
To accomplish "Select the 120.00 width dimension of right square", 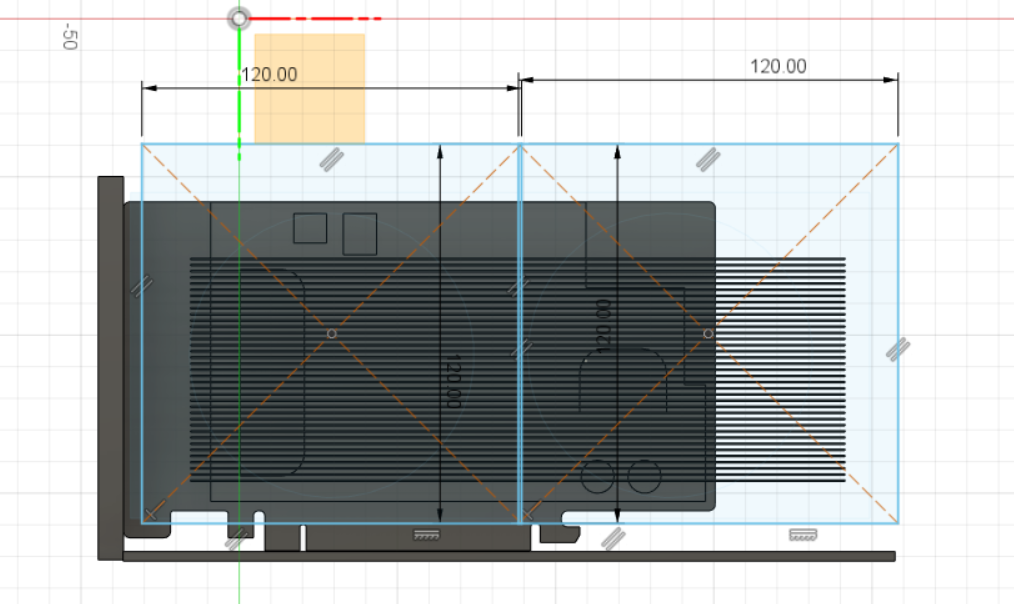I will pyautogui.click(x=778, y=66).
